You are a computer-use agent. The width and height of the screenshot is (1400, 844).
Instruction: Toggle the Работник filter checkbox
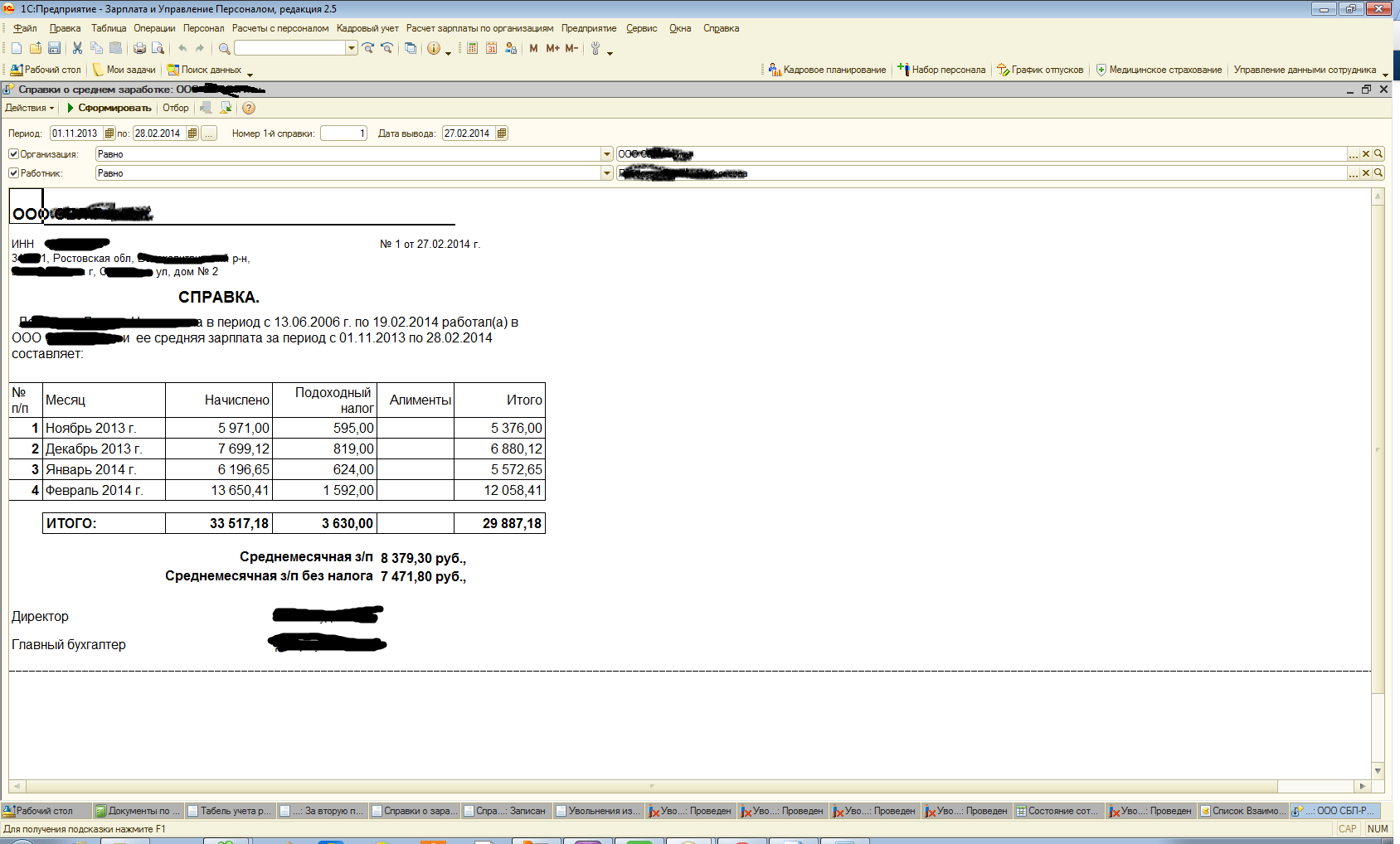pyautogui.click(x=13, y=173)
